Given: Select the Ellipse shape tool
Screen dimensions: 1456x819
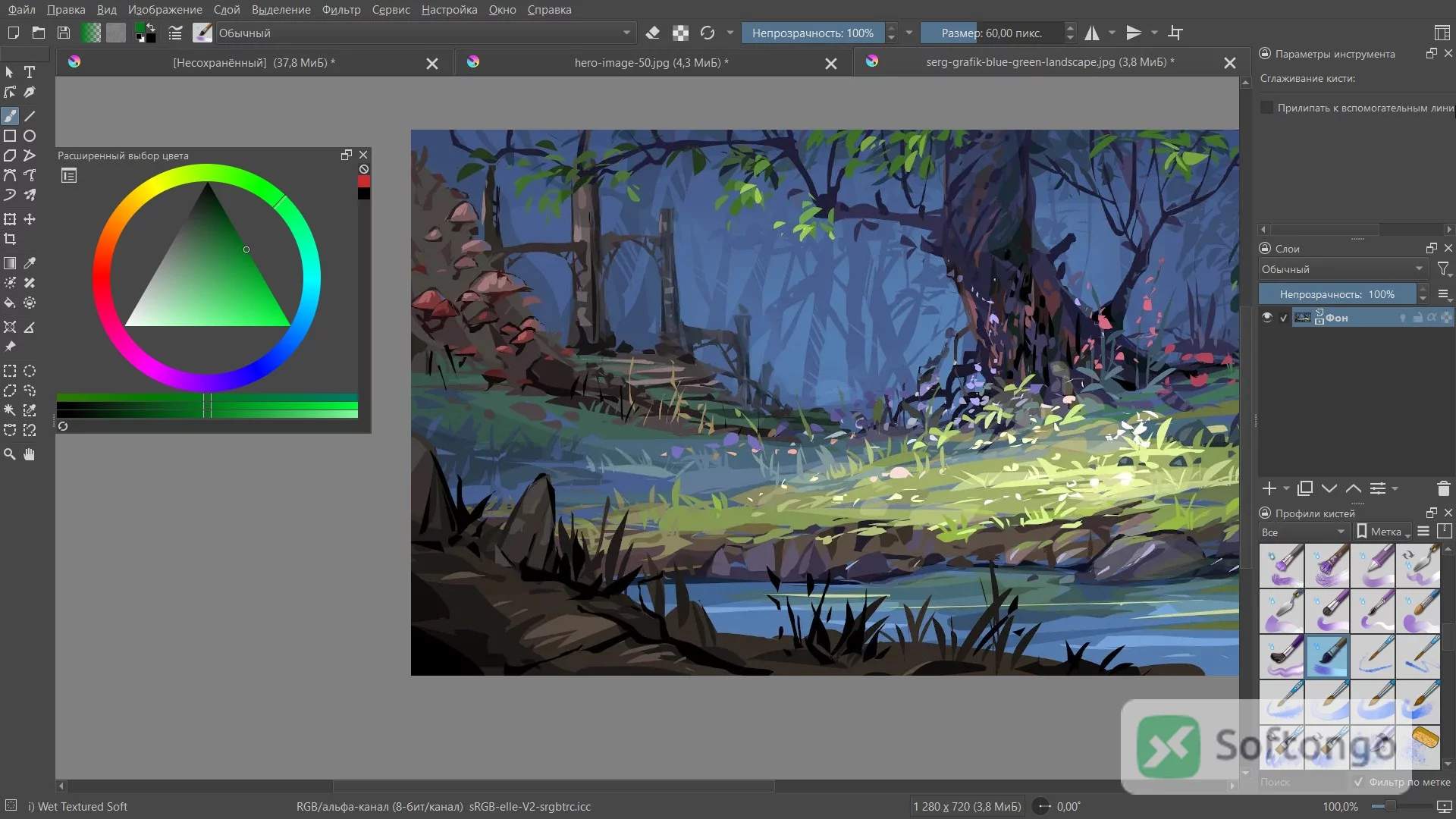Looking at the screenshot, I should (x=30, y=136).
